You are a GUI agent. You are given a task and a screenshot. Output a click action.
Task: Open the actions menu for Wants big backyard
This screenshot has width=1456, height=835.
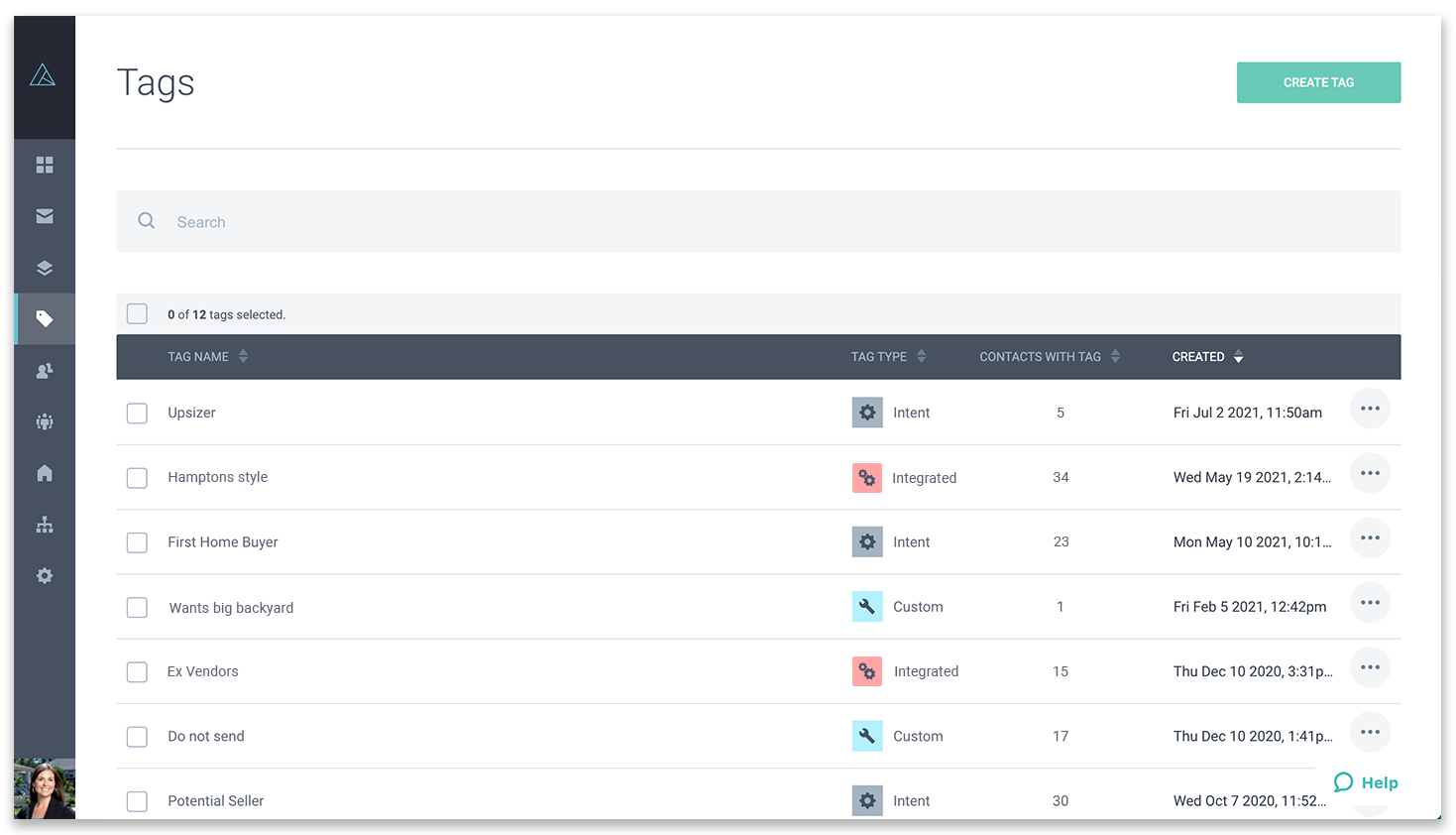[x=1370, y=603]
